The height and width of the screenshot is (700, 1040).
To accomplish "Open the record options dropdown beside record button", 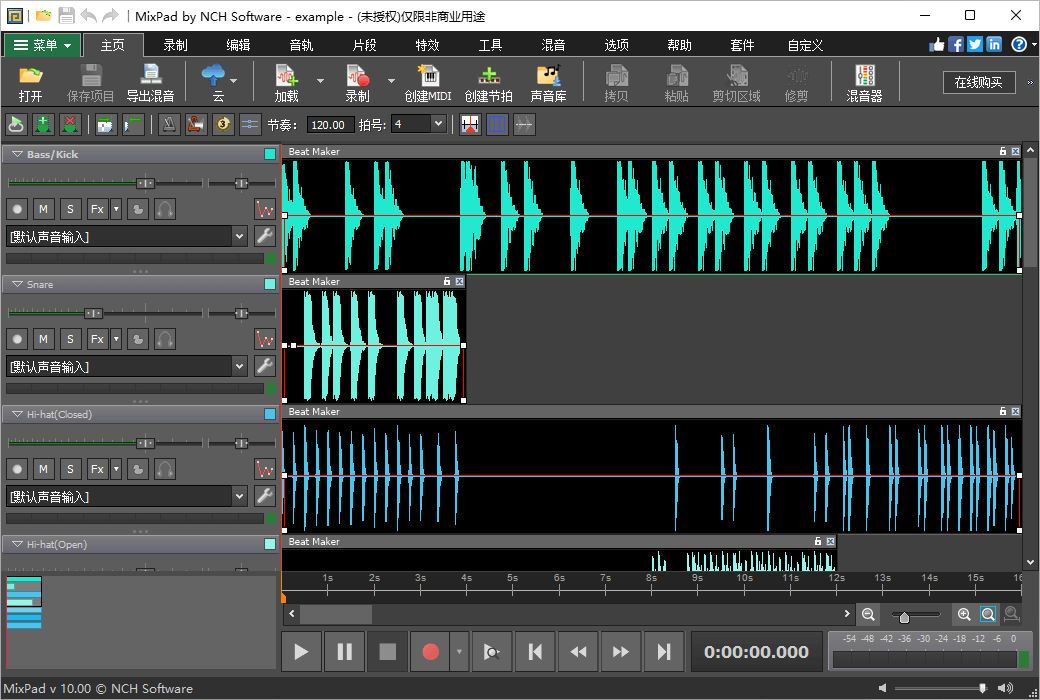I will click(x=459, y=652).
